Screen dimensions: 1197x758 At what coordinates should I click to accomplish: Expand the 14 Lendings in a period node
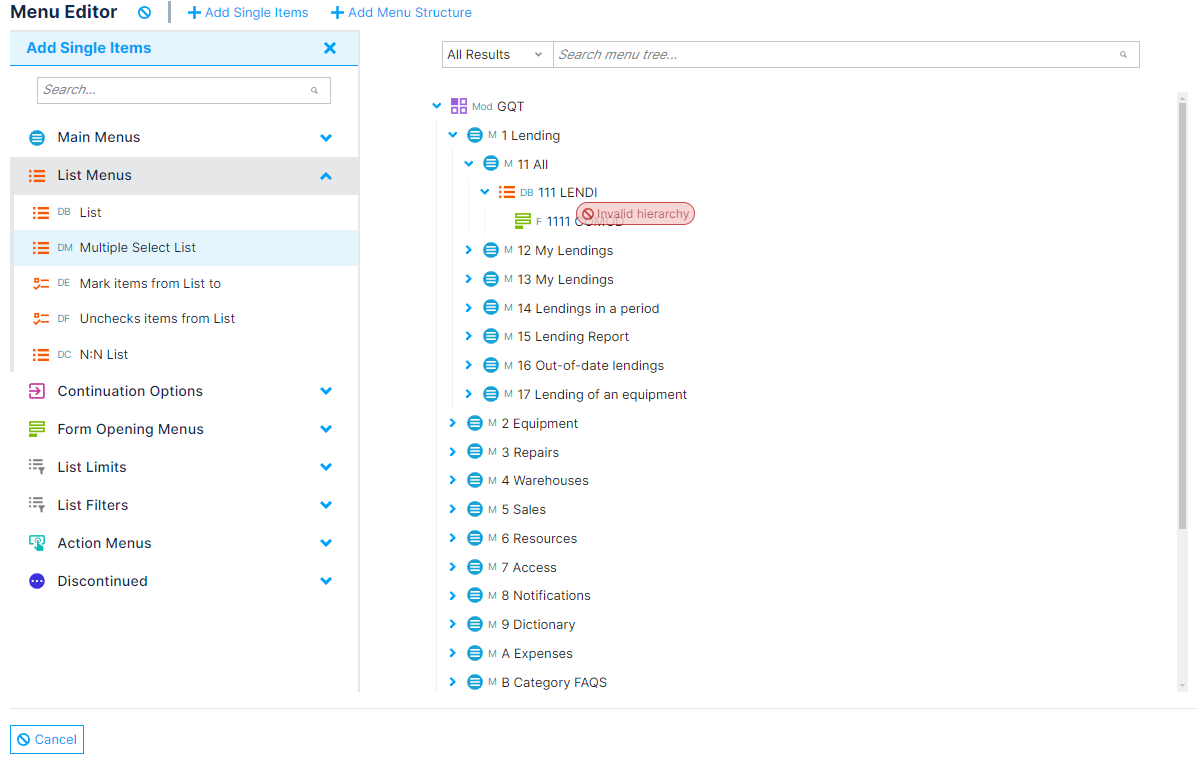469,308
